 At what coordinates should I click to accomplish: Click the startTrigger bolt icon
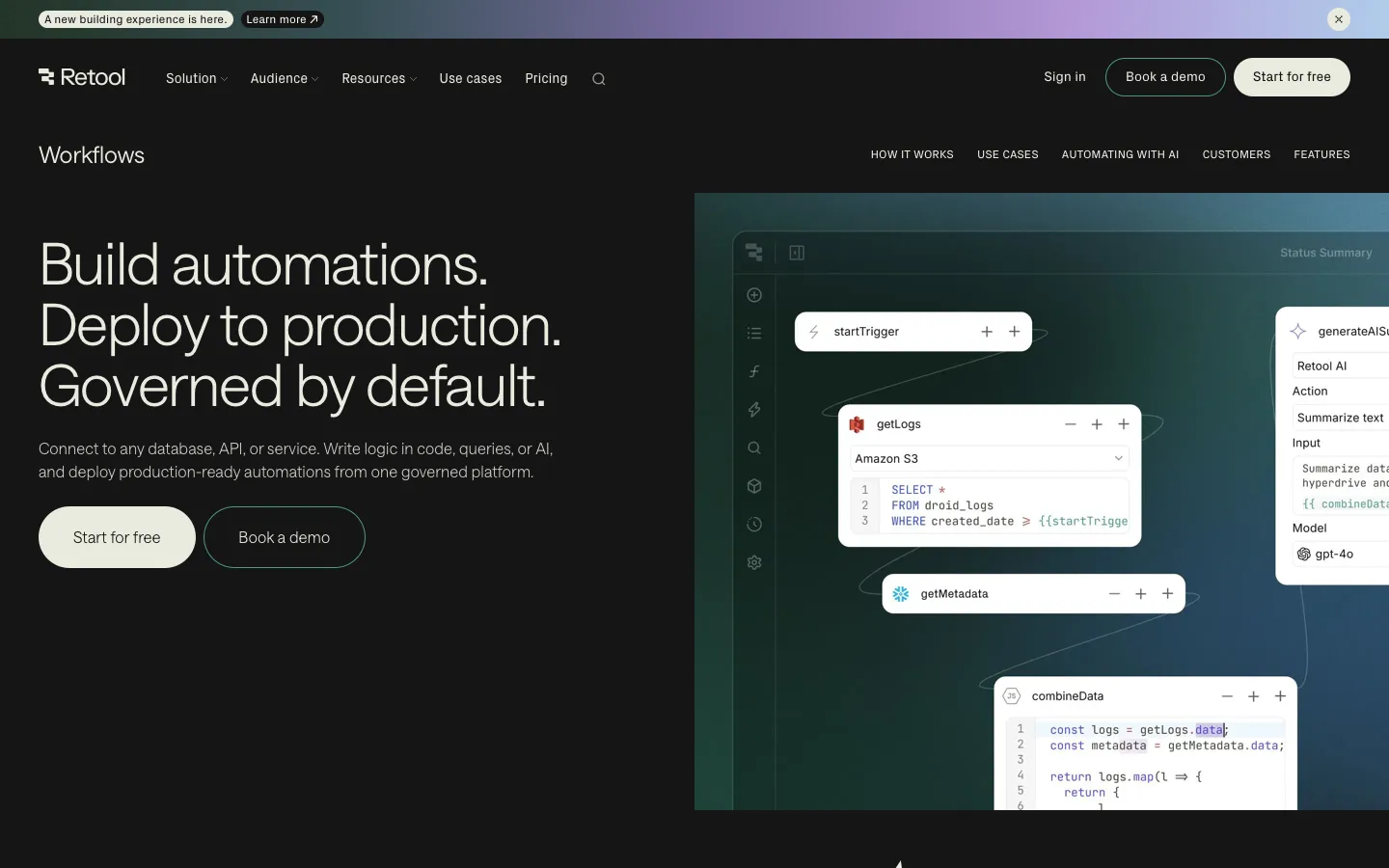(814, 332)
